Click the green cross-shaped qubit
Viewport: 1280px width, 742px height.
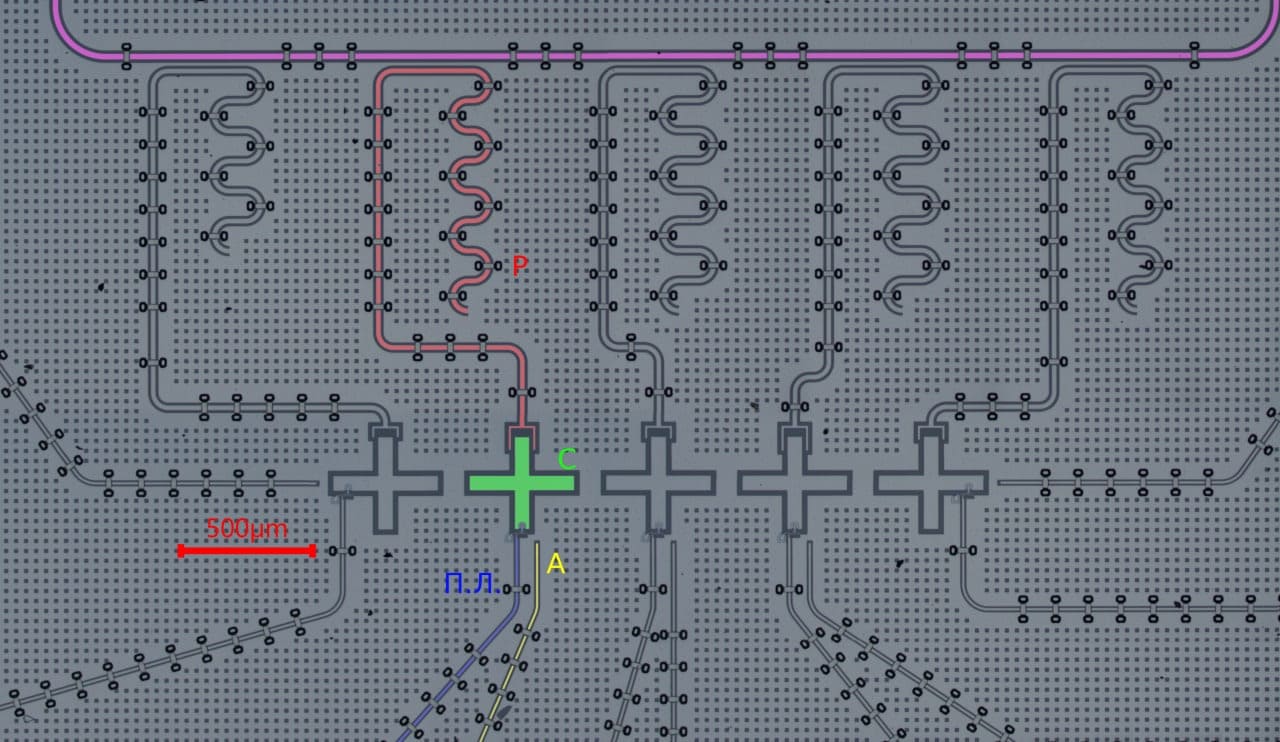[520, 483]
